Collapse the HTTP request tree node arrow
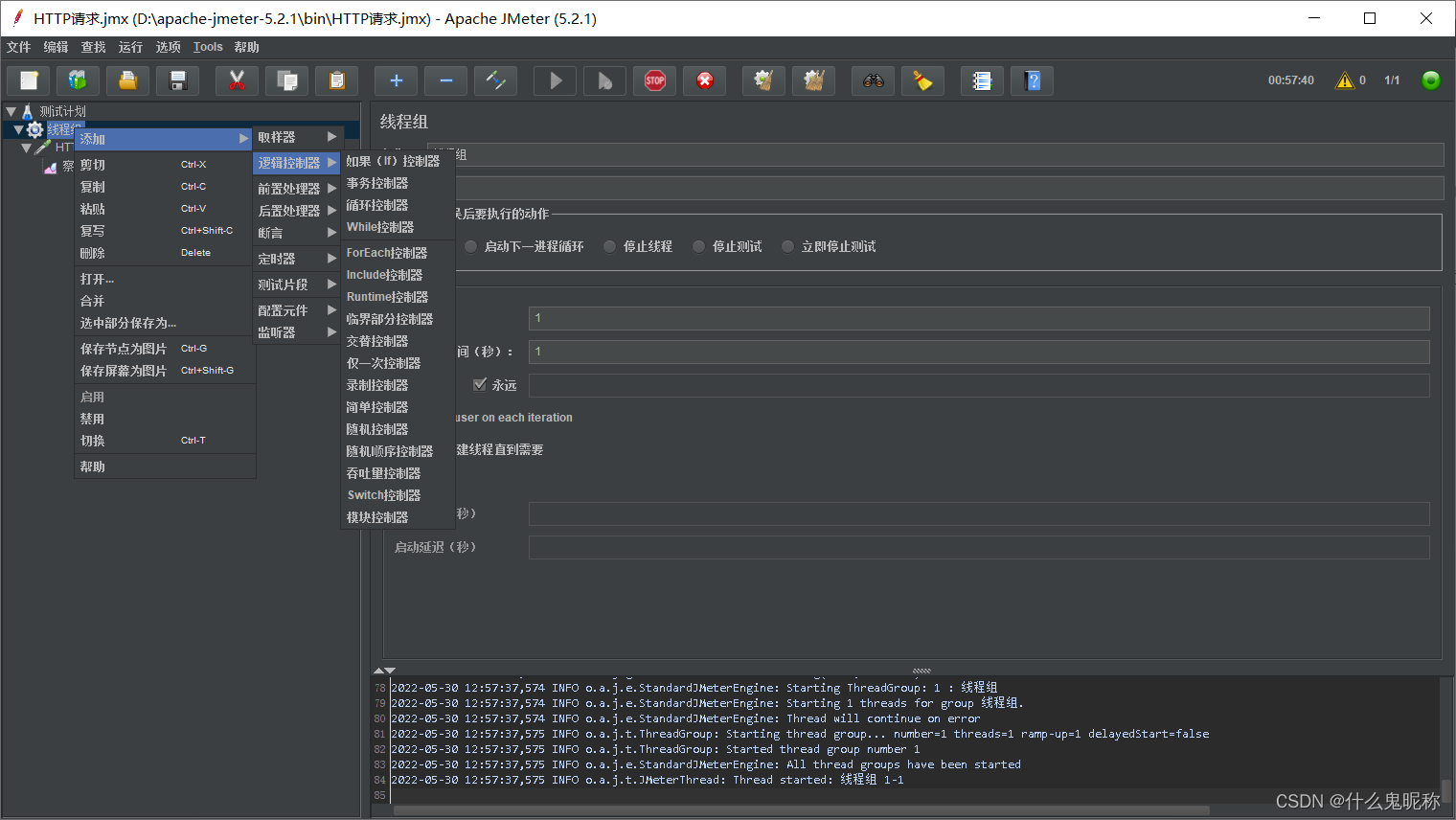The height and width of the screenshot is (820, 1456). tap(26, 148)
